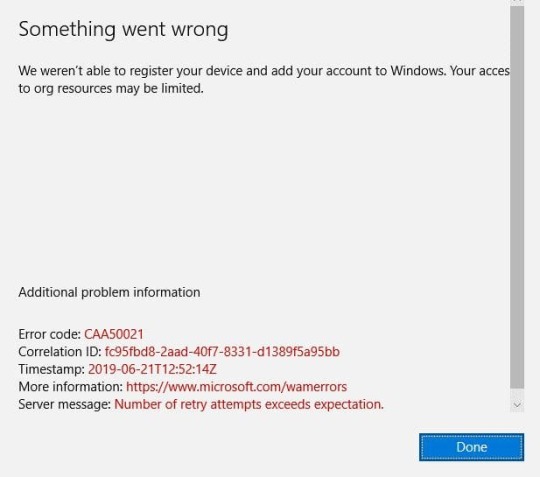Click the scroll down arrow
540x477 pixels.
pos(517,405)
